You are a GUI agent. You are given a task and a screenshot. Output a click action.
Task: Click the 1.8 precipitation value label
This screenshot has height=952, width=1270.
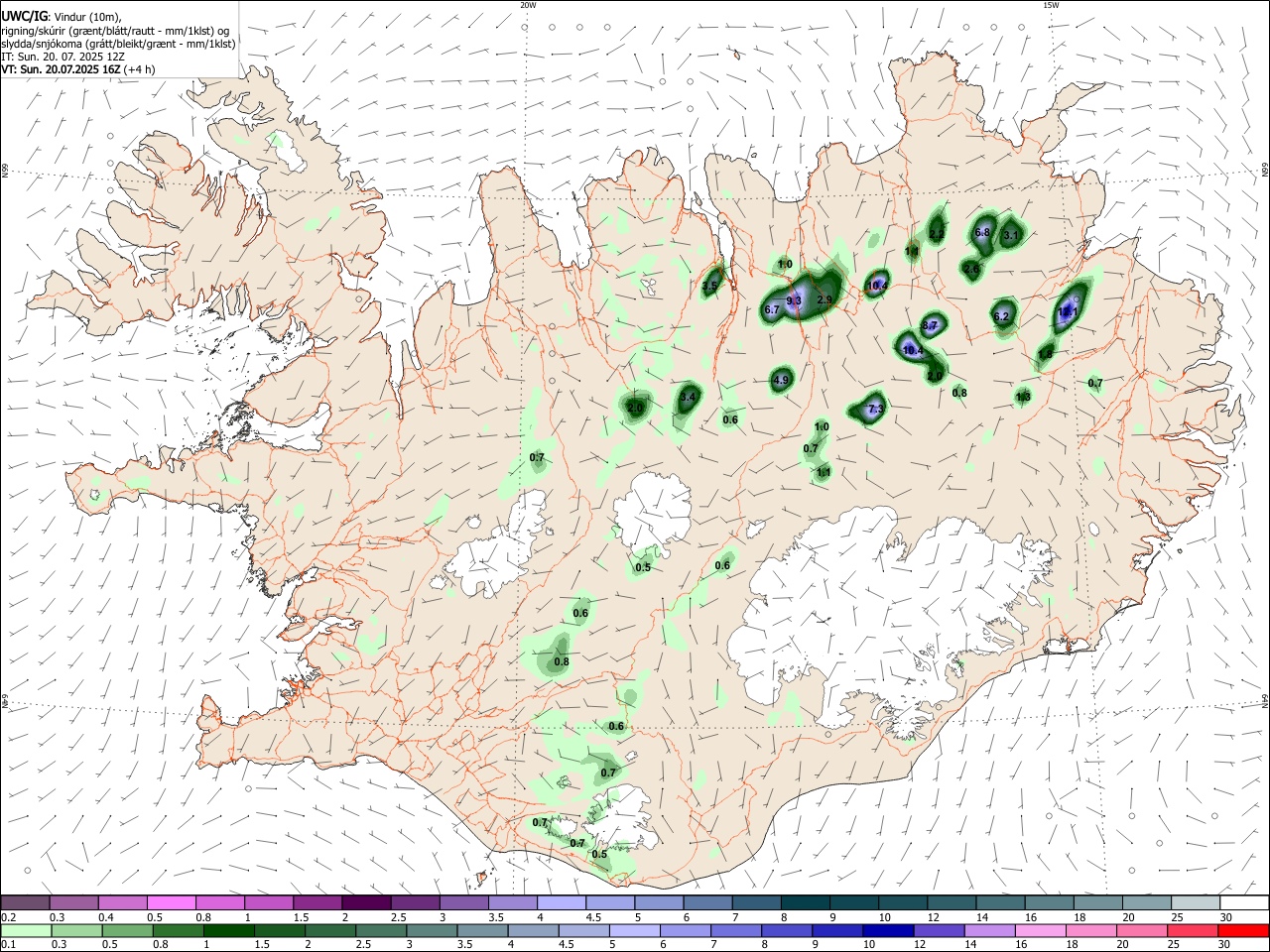point(1046,353)
